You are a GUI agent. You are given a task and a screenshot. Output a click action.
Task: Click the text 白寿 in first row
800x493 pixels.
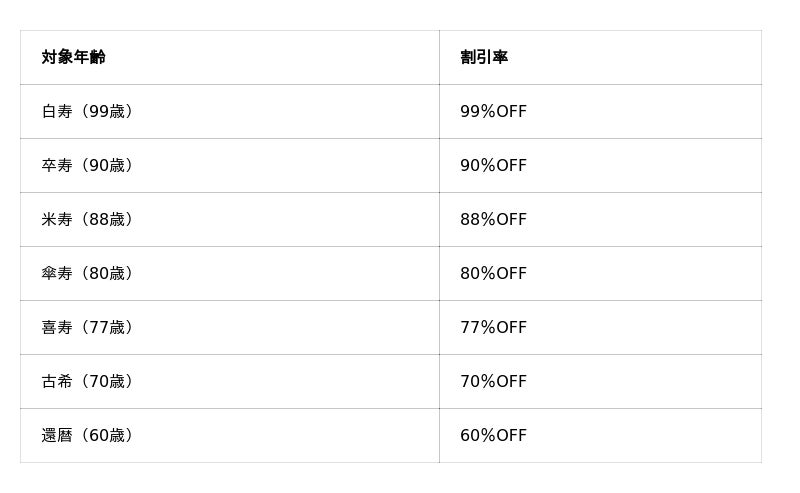tap(57, 111)
